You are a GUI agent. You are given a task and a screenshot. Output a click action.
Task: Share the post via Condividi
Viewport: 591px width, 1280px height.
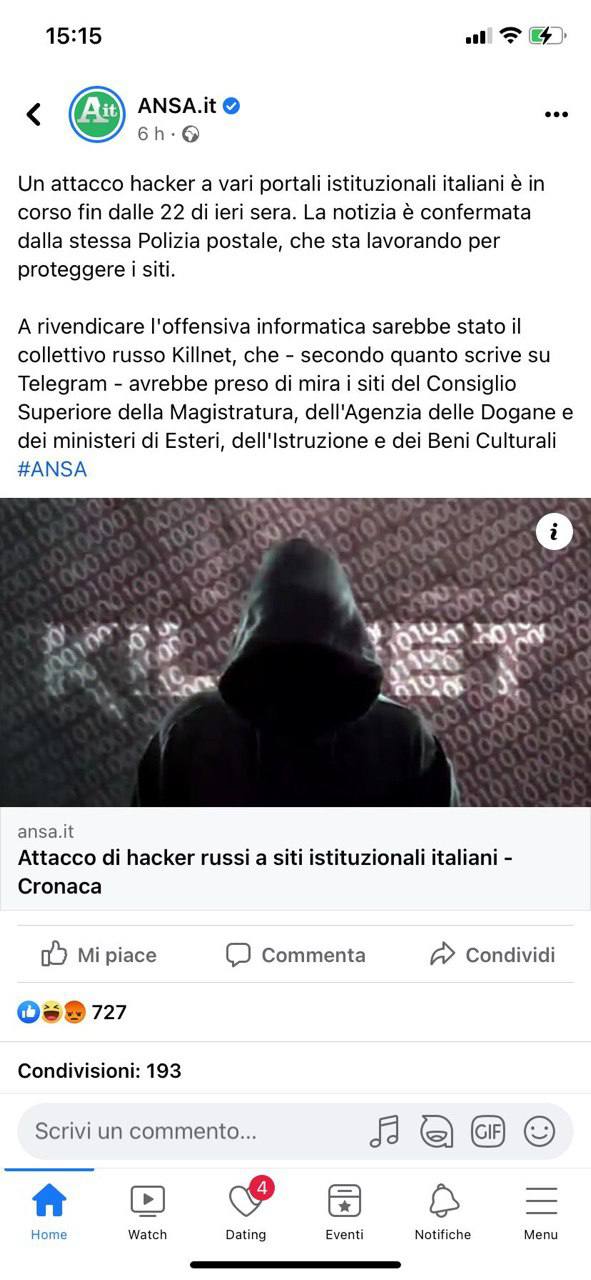[492, 955]
